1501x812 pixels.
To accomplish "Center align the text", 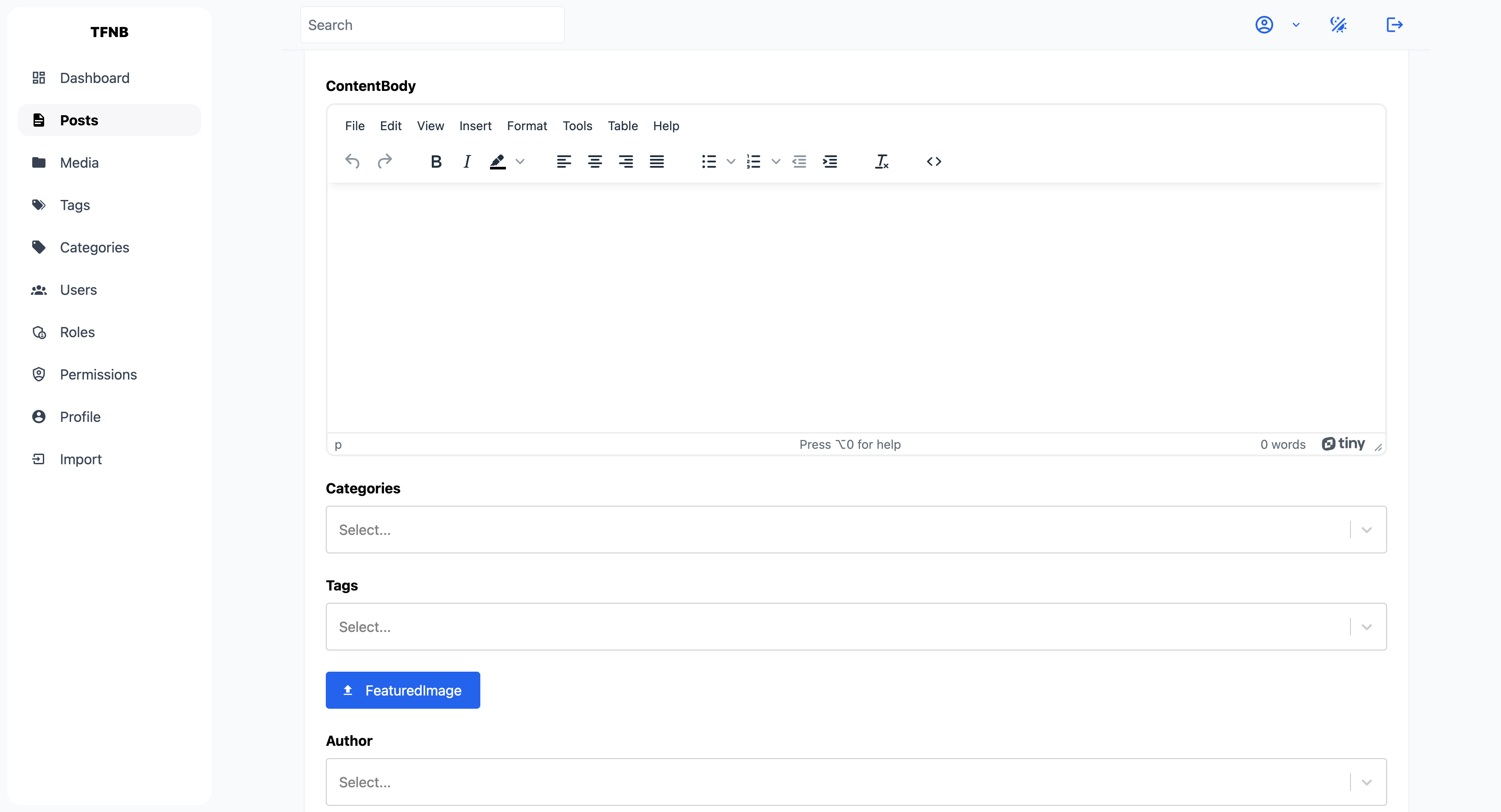I will [594, 162].
